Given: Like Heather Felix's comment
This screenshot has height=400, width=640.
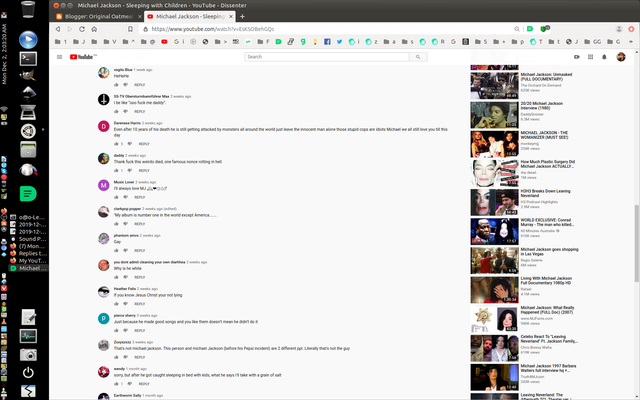Looking at the screenshot, I should [x=116, y=304].
